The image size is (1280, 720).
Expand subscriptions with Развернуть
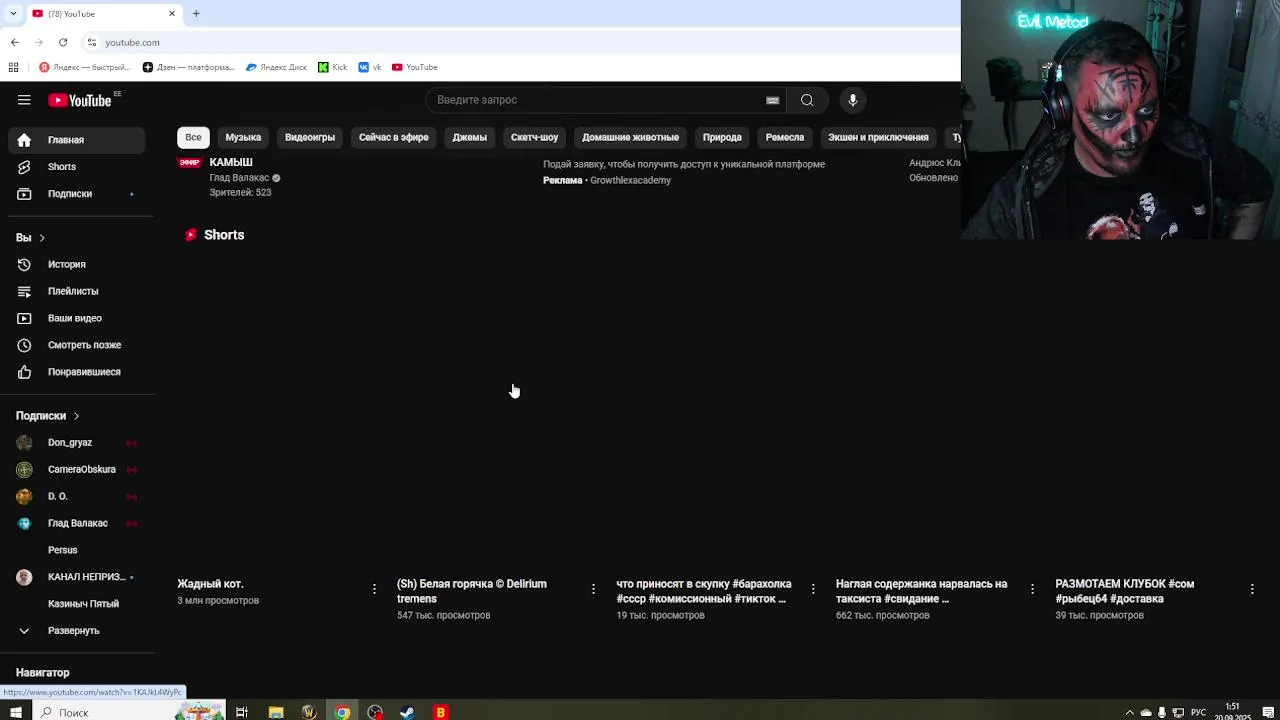coord(77,631)
